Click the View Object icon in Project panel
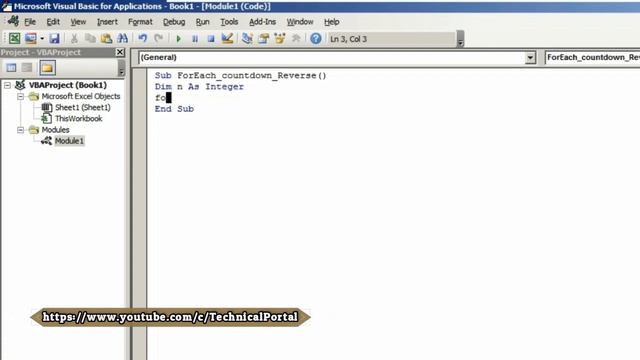The height and width of the screenshot is (360, 640). pos(27,68)
